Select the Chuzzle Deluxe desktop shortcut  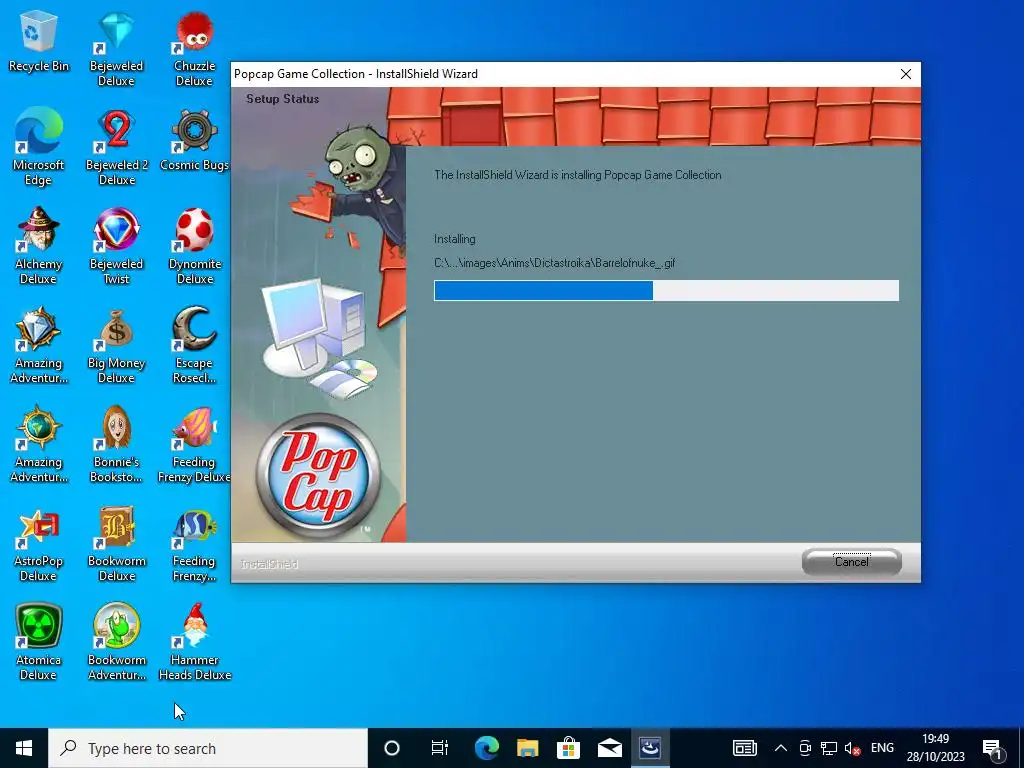point(194,49)
